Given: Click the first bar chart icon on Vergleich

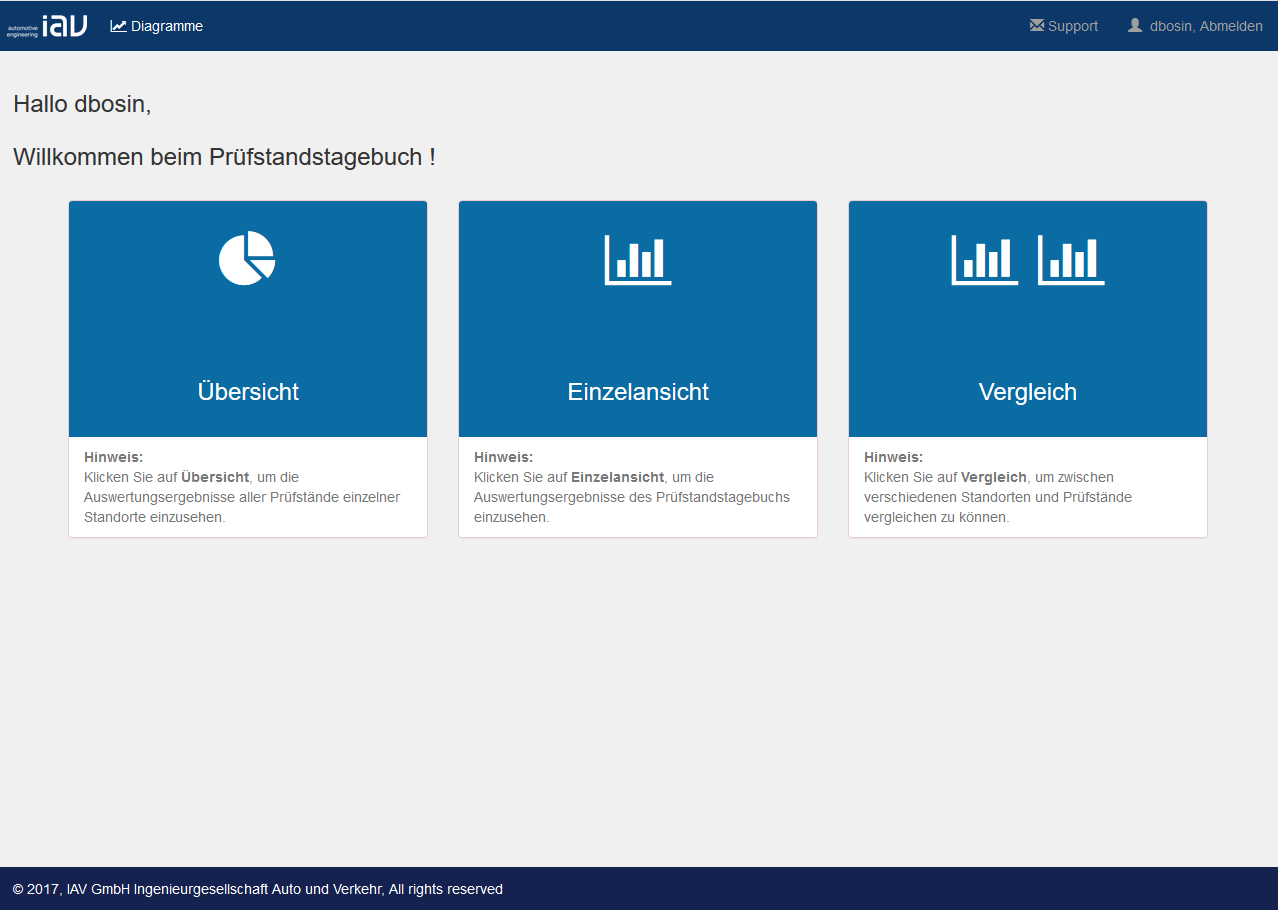Looking at the screenshot, I should click(984, 260).
